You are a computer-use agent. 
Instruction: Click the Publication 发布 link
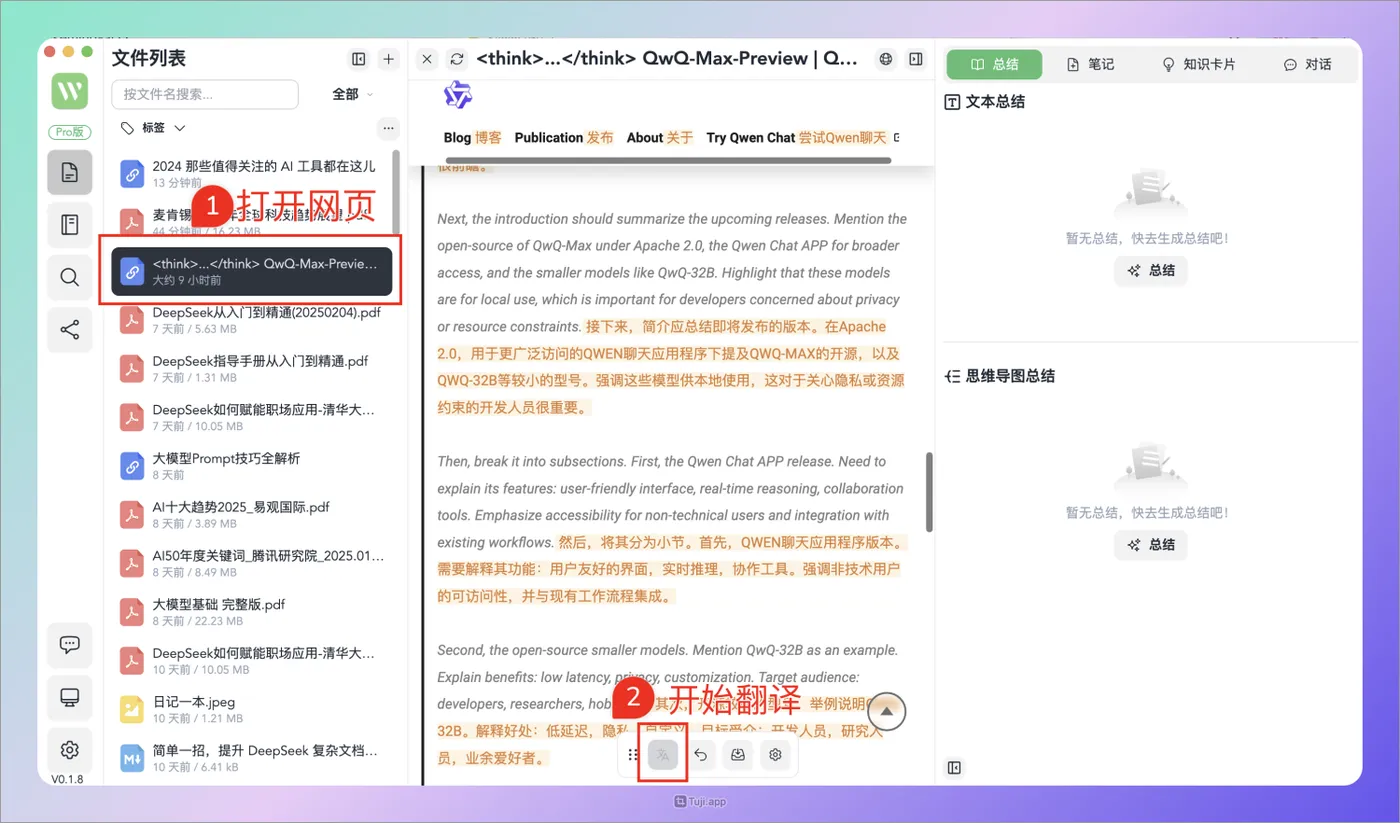(x=564, y=138)
